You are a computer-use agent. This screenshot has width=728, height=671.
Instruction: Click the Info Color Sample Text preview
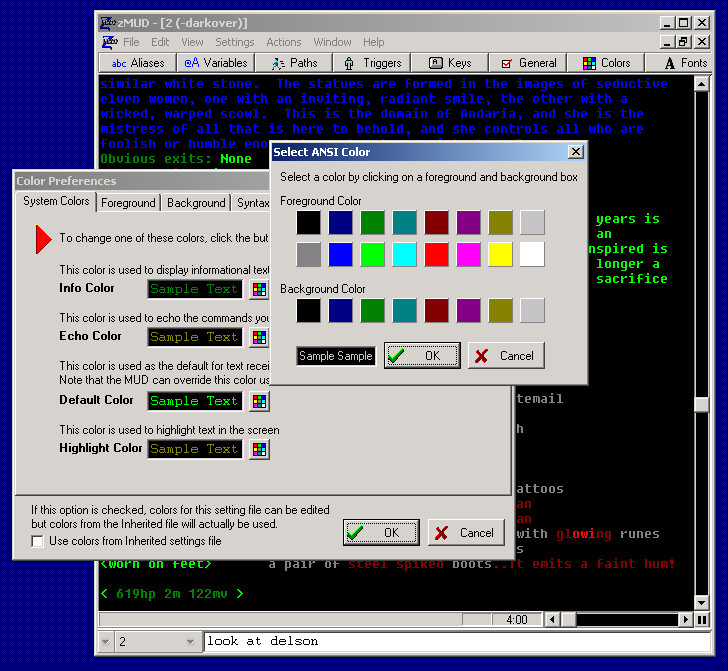(195, 289)
